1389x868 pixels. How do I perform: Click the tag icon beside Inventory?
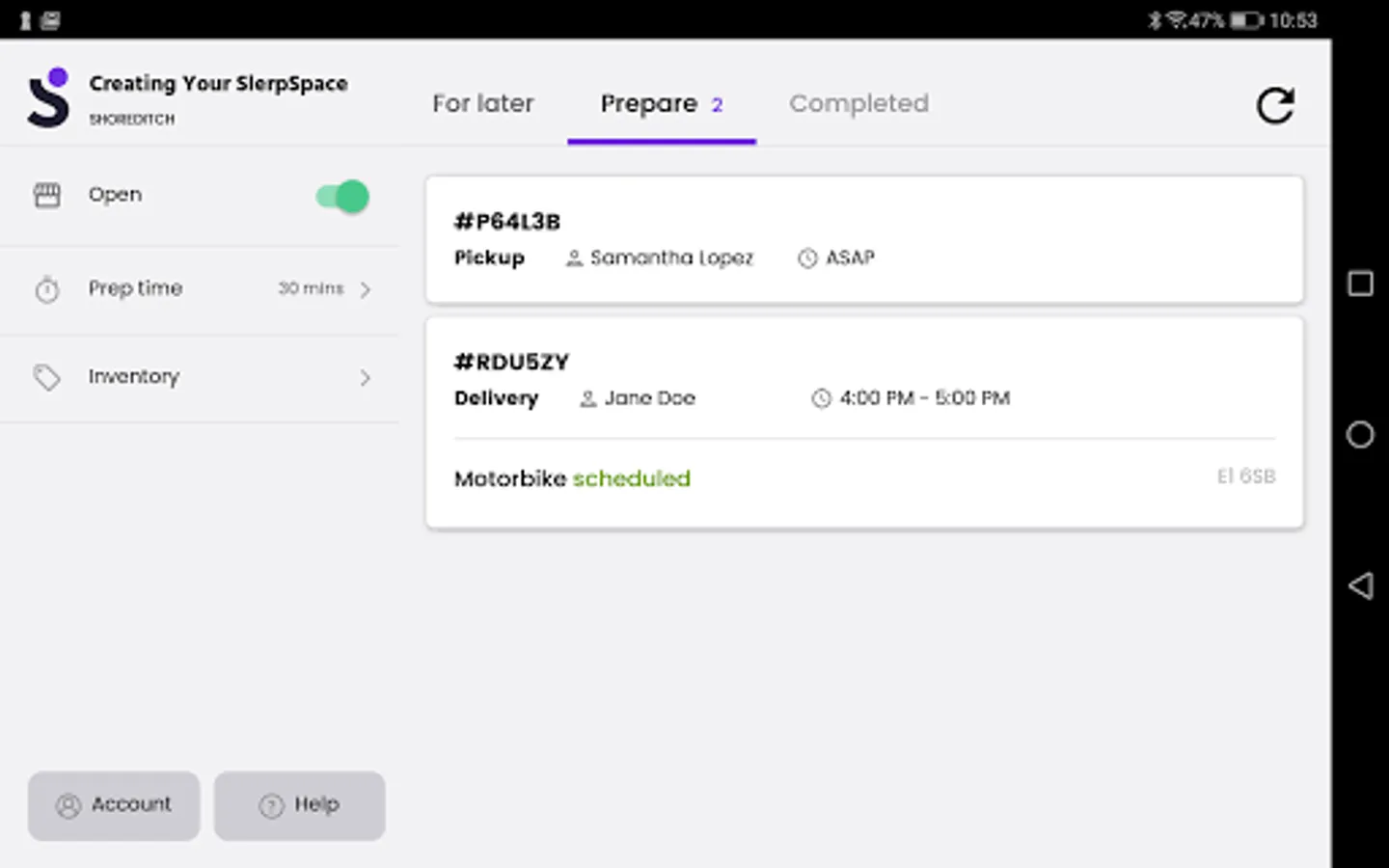coord(46,377)
